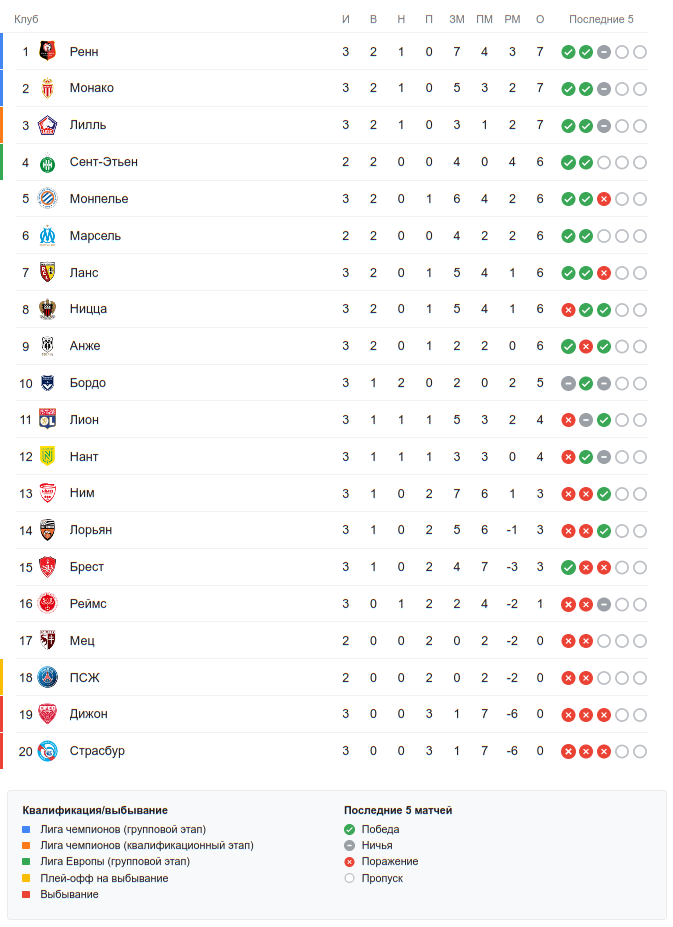Open the Лорьян team link
The height and width of the screenshot is (927, 673).
91,530
